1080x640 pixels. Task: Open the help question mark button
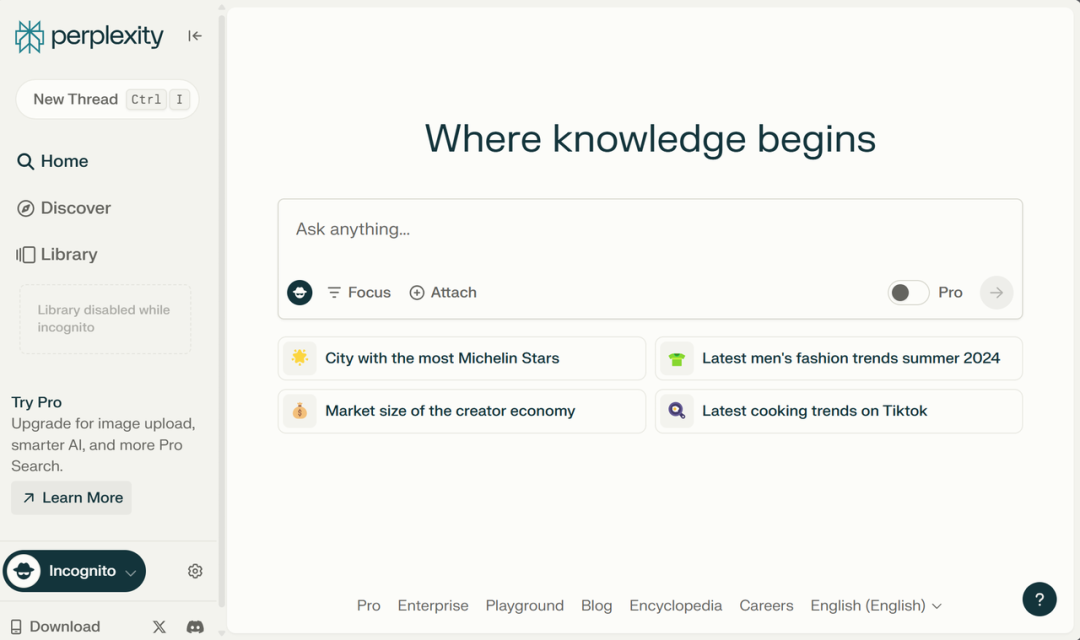pos(1039,599)
